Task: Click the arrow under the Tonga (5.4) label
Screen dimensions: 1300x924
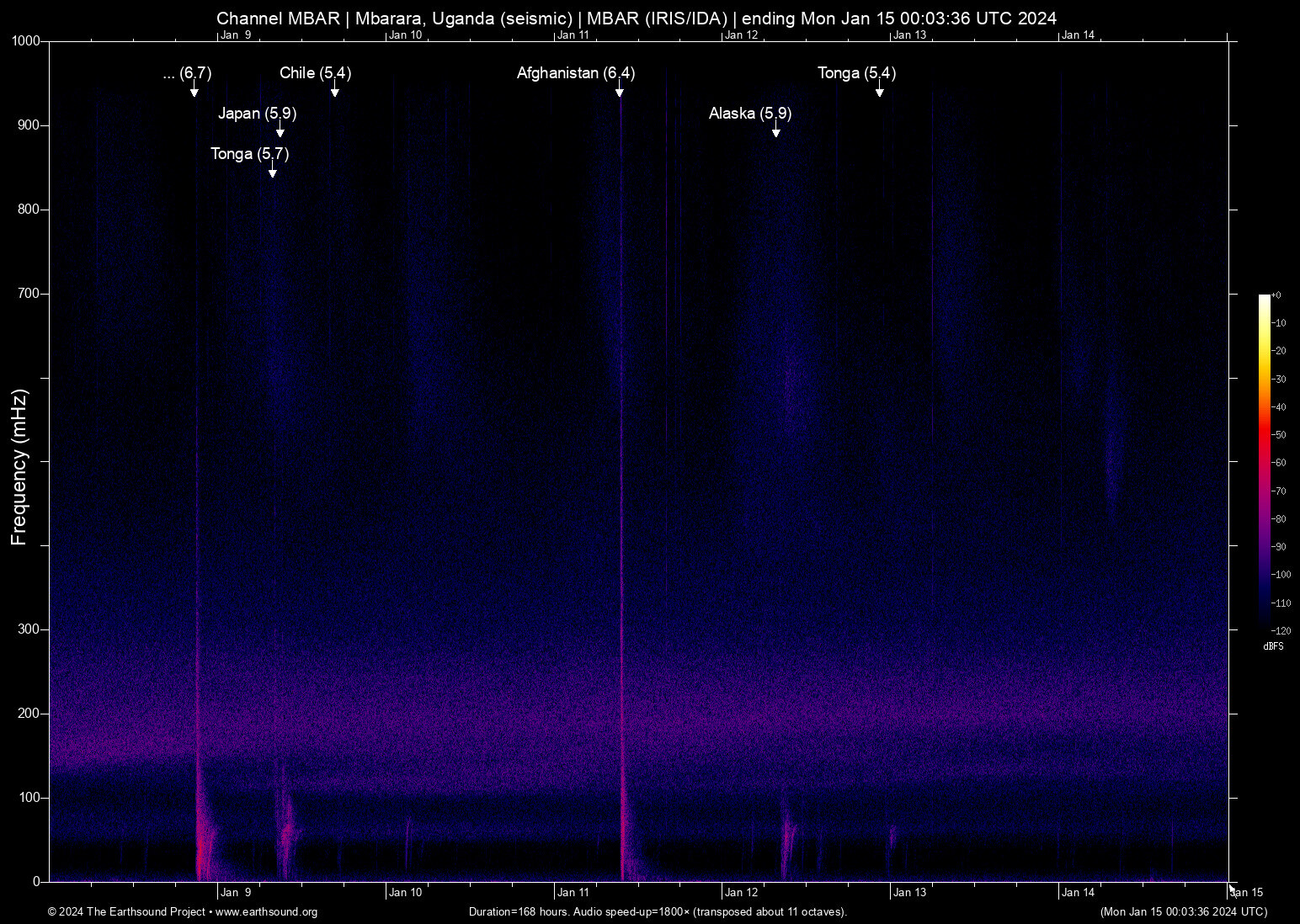Action: tap(879, 90)
